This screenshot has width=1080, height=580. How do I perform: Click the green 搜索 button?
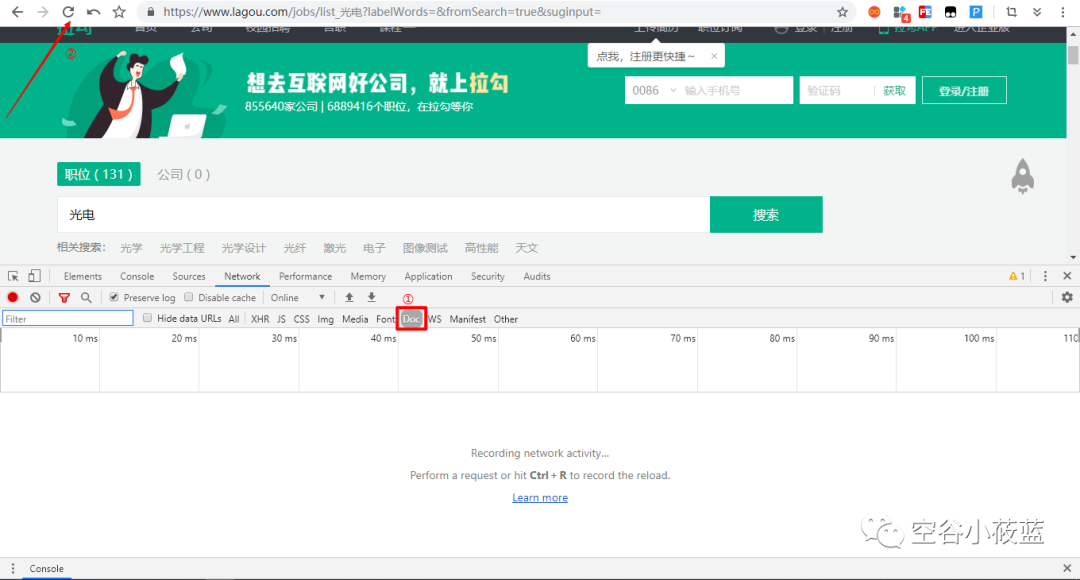pyautogui.click(x=766, y=214)
